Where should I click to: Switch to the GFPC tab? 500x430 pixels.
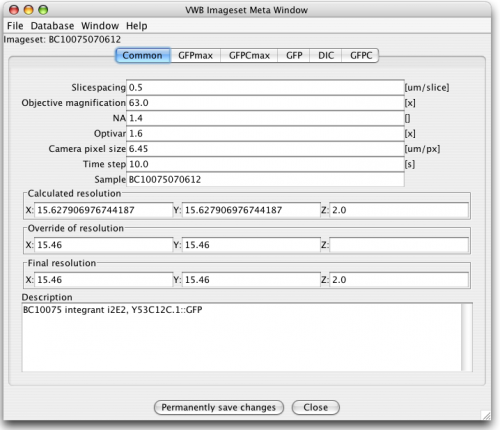point(361,55)
